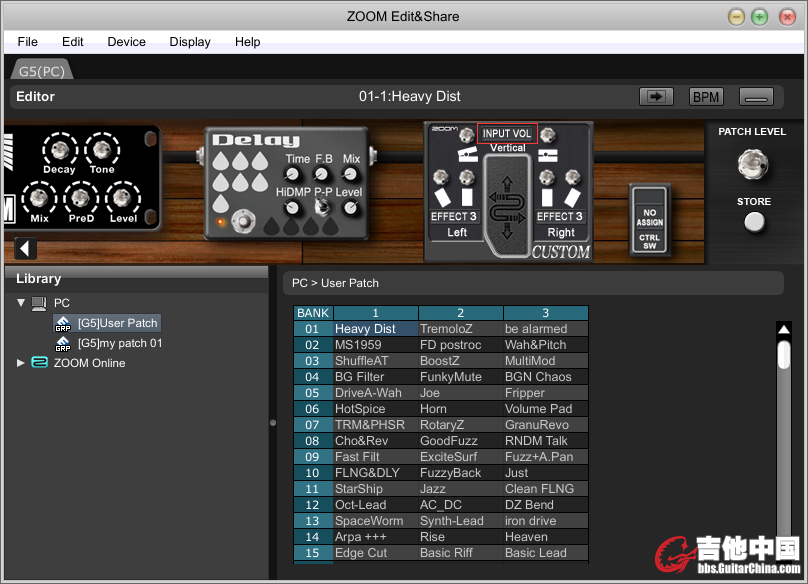Click the expression pedal treadle with arrows
Viewport: 808px width, 584px height.
tap(508, 206)
